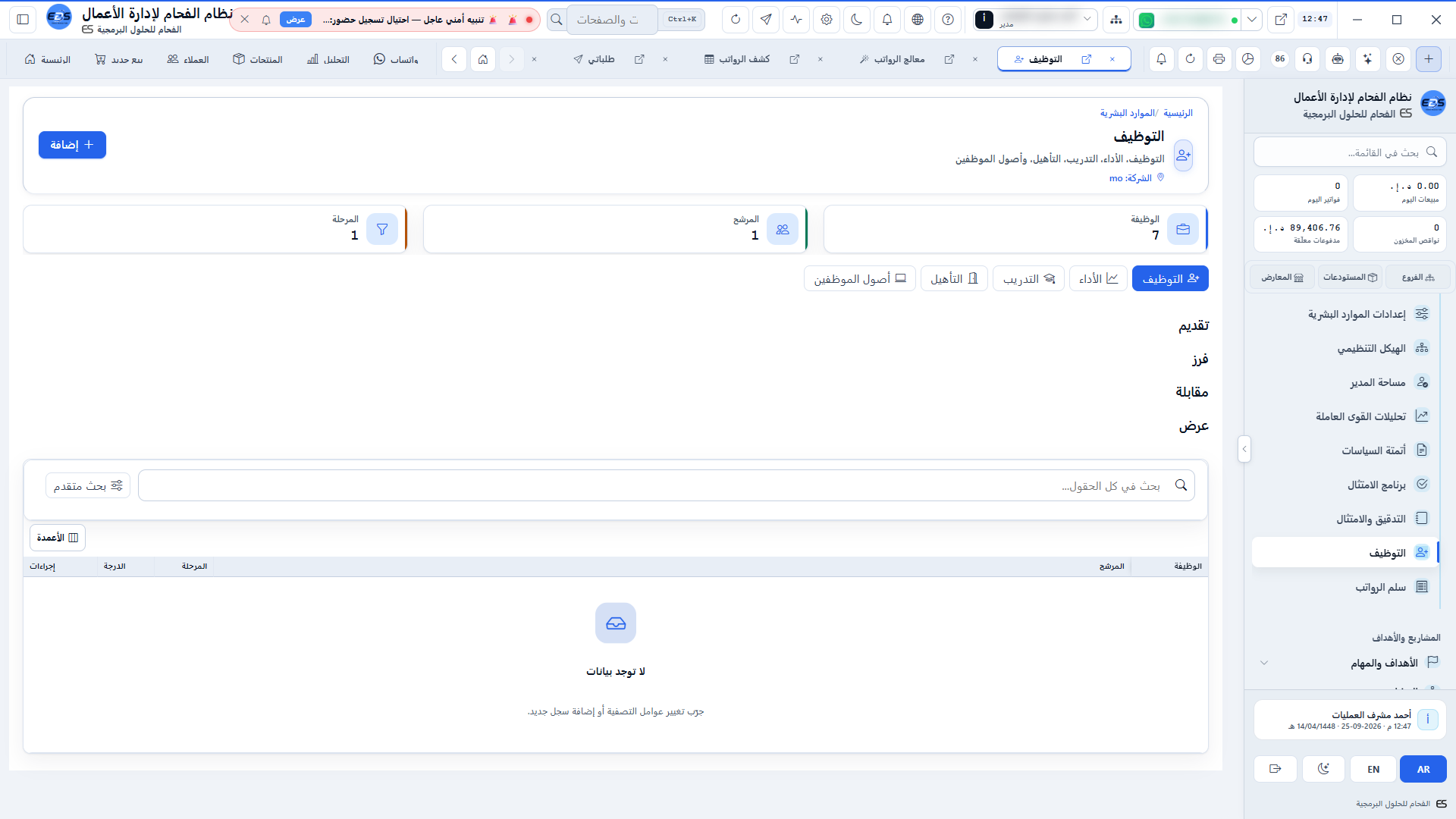
Task: Select the التأهيل section tab
Action: tap(954, 279)
